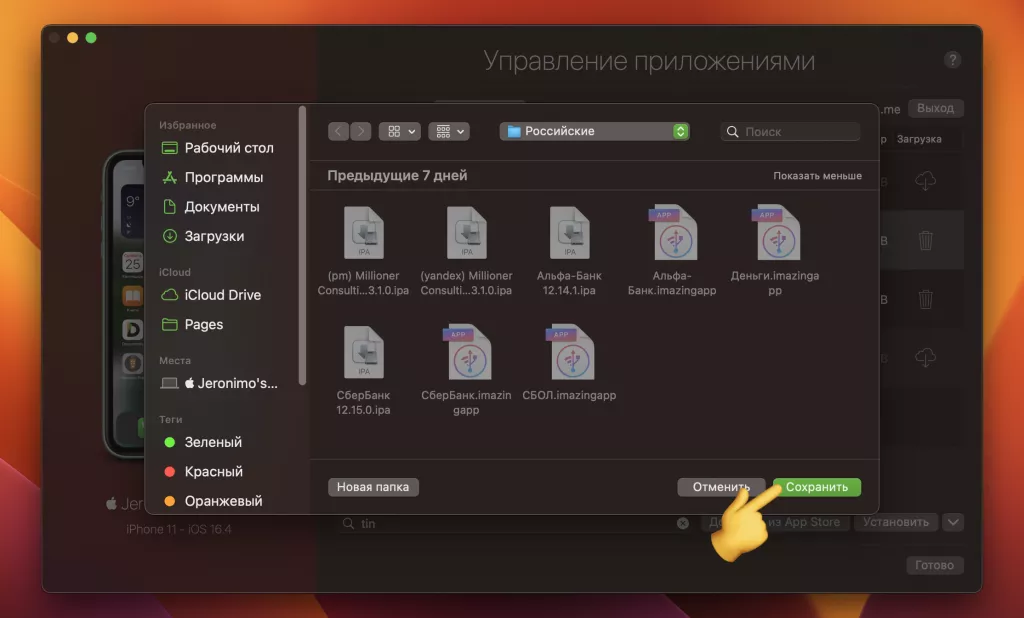1024x618 pixels.
Task: Choose the Зеленый green tag
Action: point(203,442)
